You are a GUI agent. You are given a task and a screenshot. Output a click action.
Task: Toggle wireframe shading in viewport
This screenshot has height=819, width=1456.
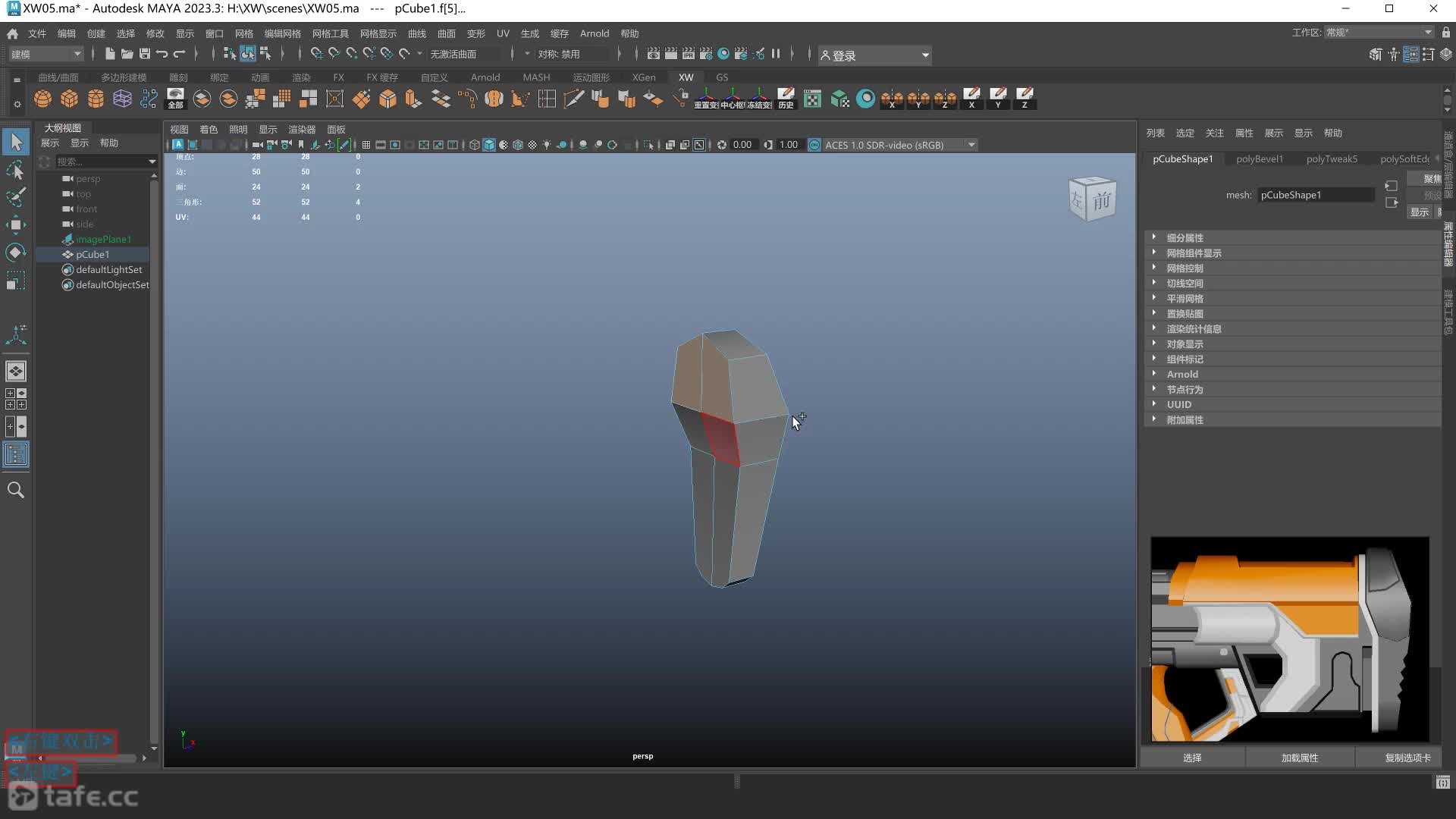(x=475, y=145)
